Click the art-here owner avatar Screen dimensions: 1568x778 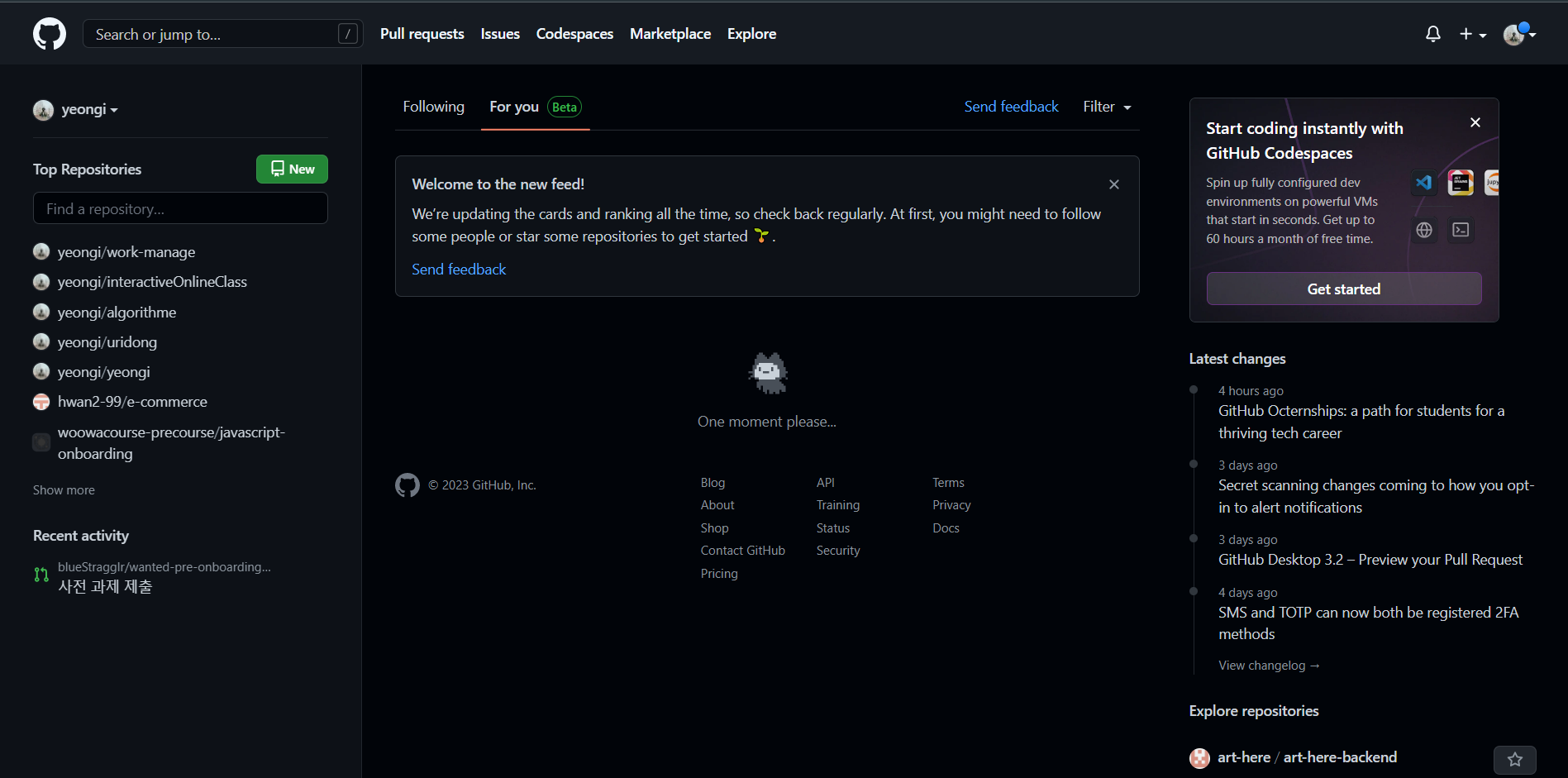tap(1199, 758)
